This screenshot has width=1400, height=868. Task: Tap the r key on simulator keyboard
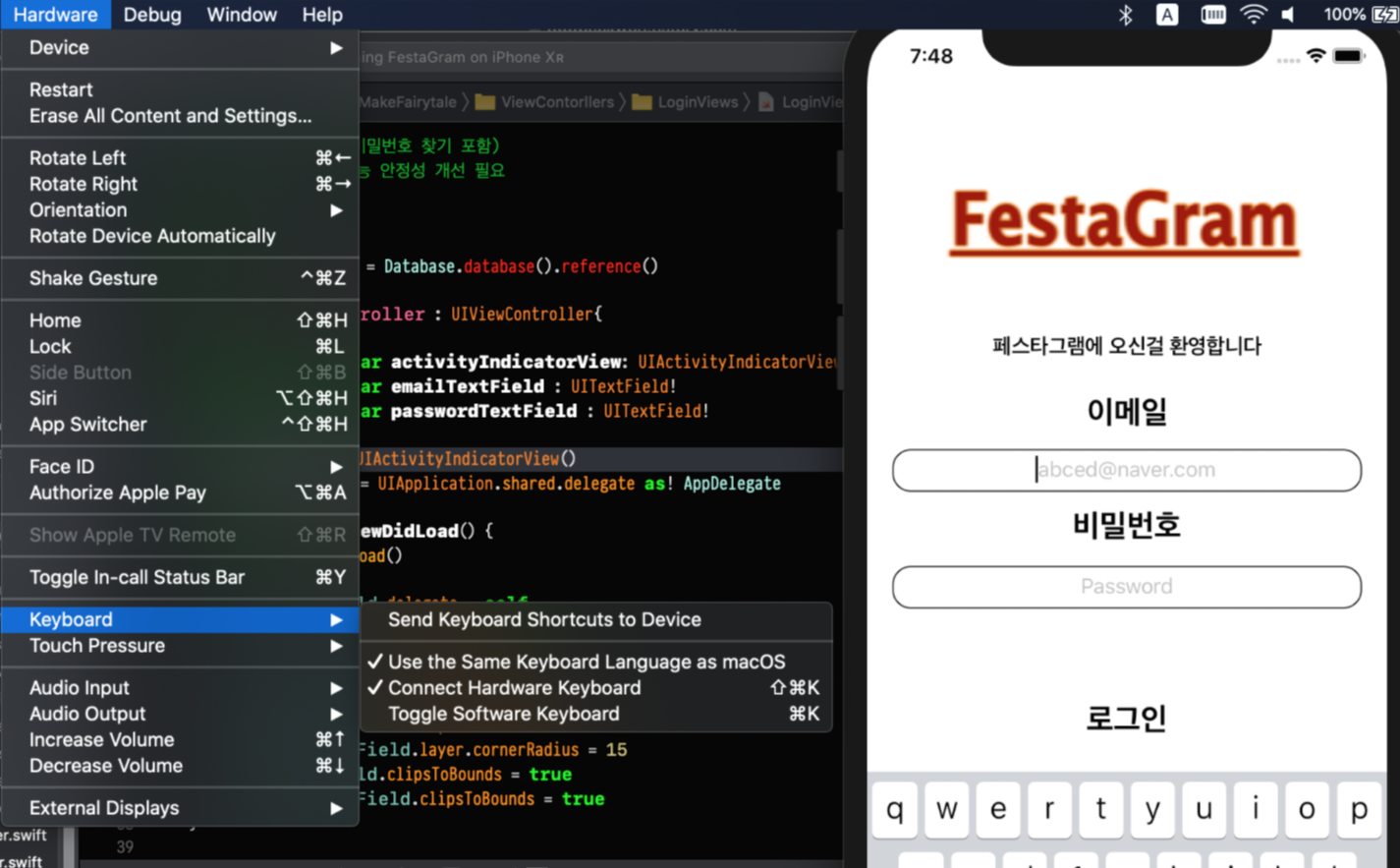coord(1049,810)
